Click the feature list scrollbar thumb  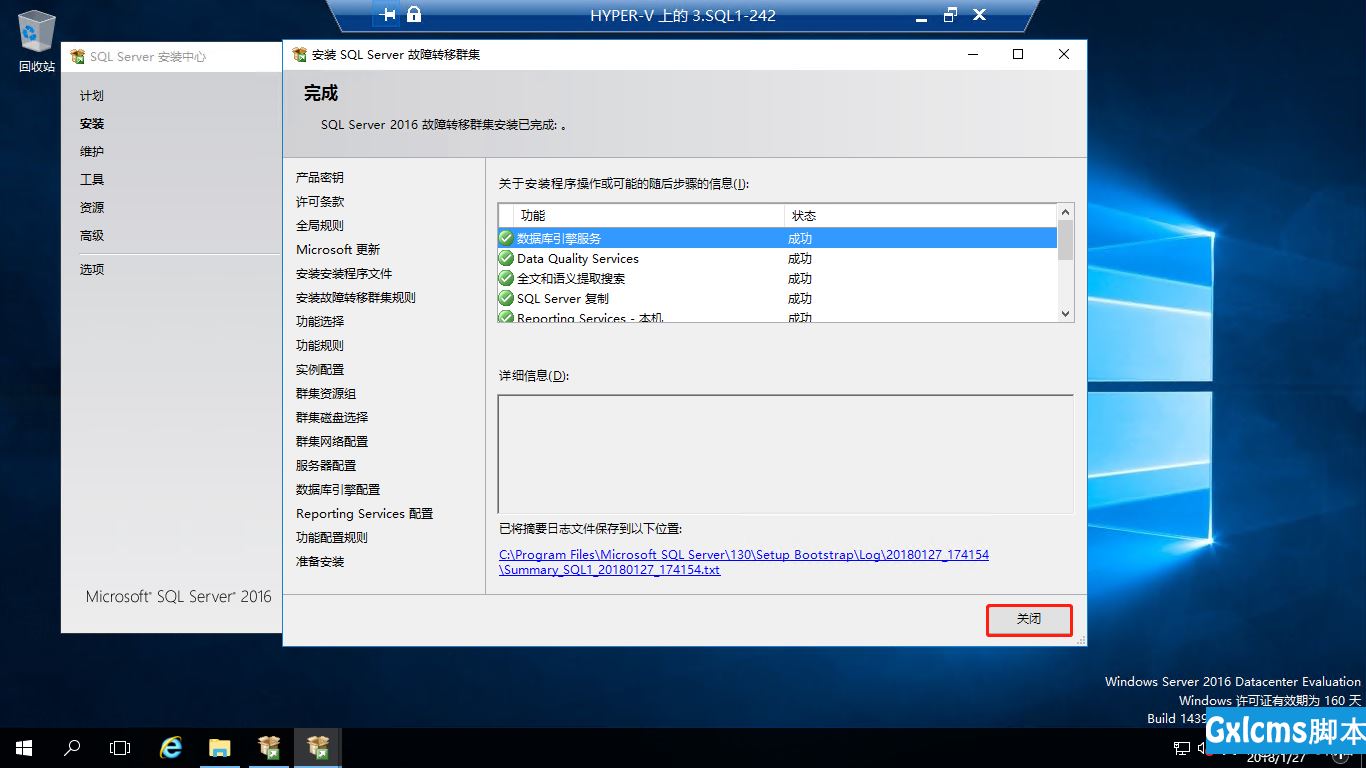click(x=1065, y=240)
